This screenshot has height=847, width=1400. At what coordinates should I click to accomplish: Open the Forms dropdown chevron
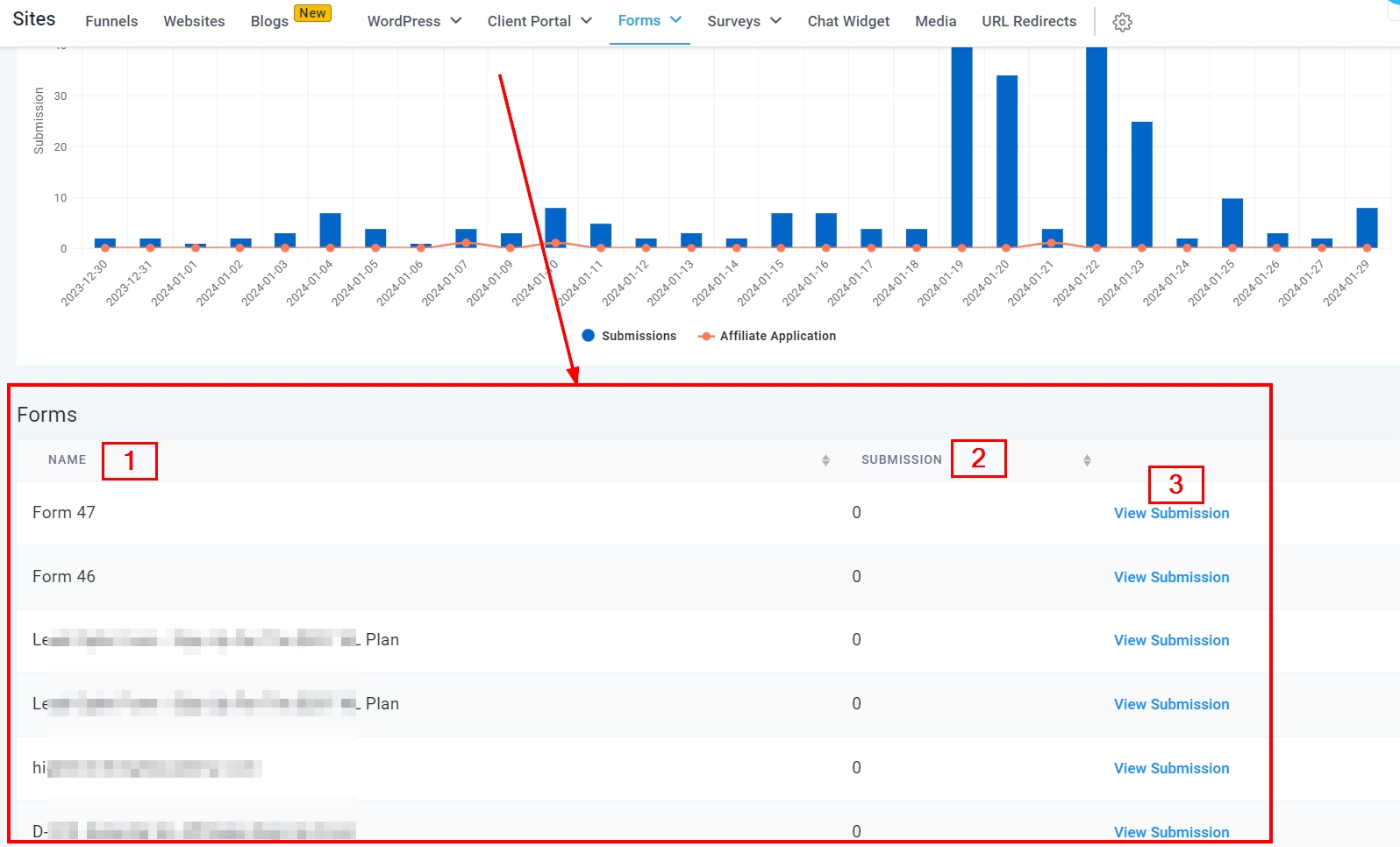[x=675, y=20]
